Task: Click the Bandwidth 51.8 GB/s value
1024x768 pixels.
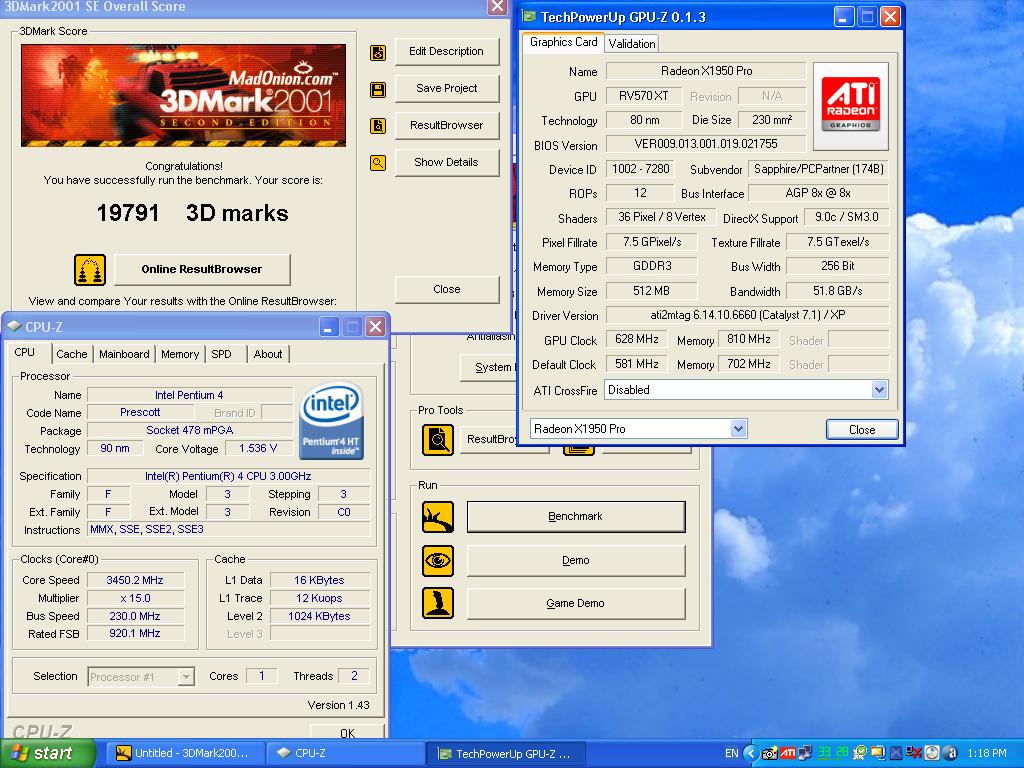Action: coord(837,291)
